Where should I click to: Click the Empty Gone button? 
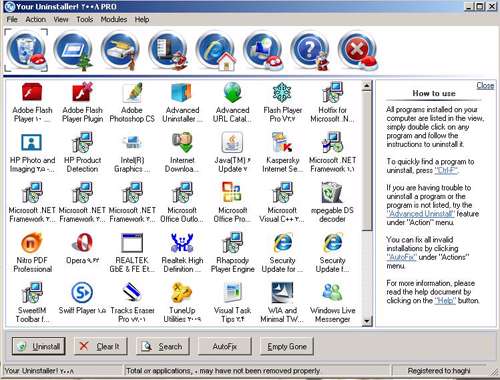pos(287,346)
